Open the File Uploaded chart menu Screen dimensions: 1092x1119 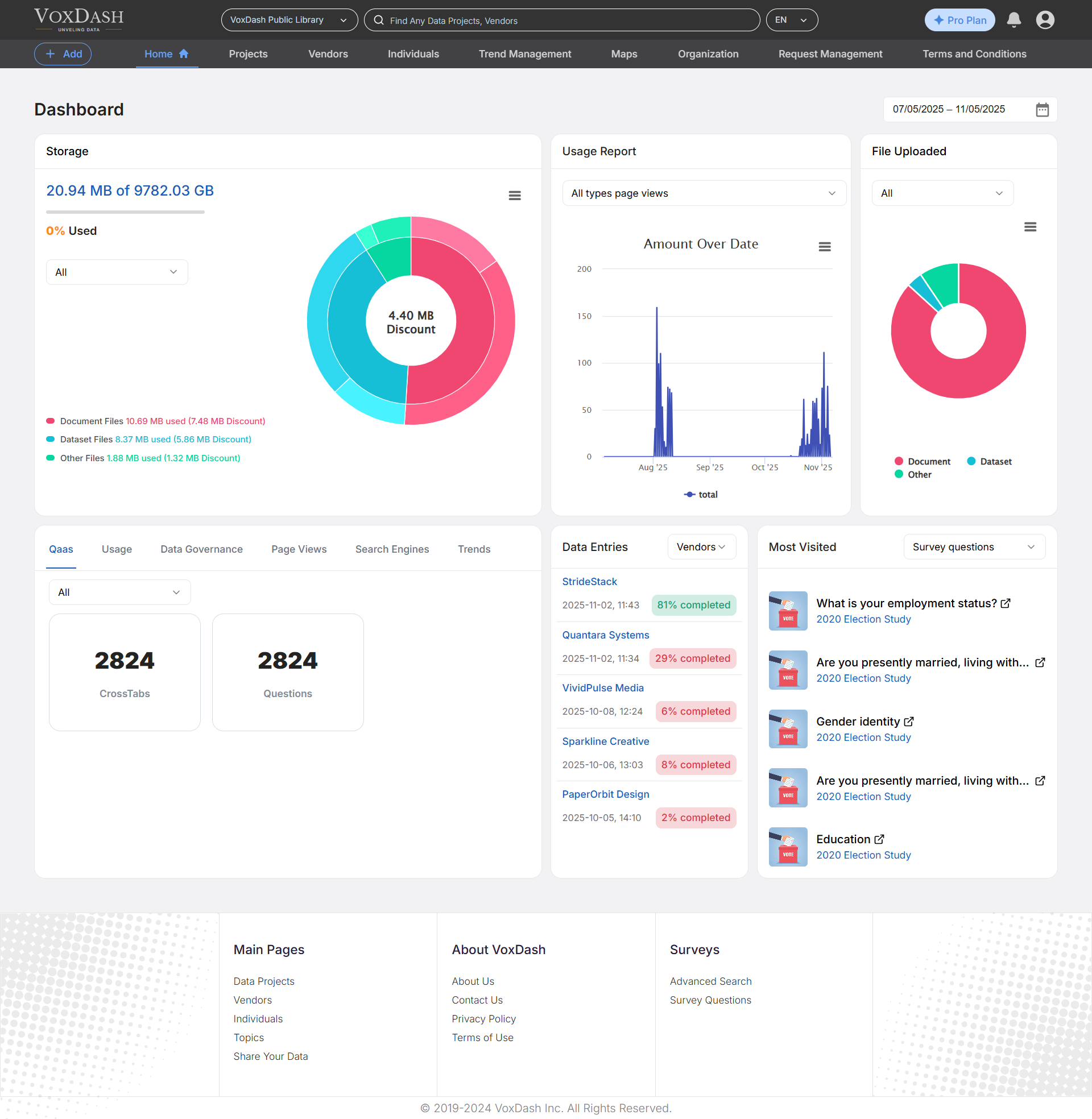1030,227
